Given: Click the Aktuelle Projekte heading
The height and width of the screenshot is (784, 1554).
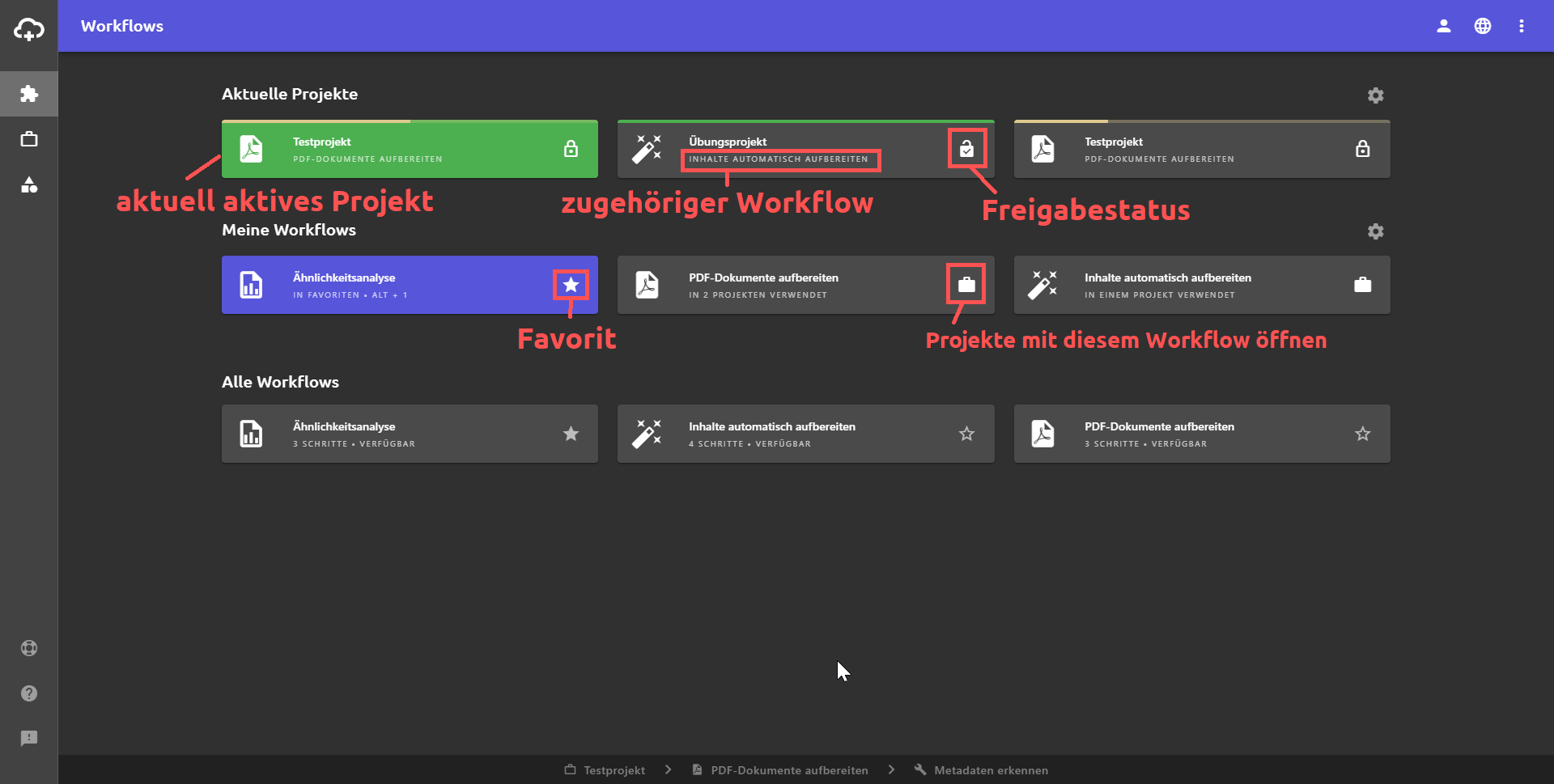Looking at the screenshot, I should click(x=290, y=94).
